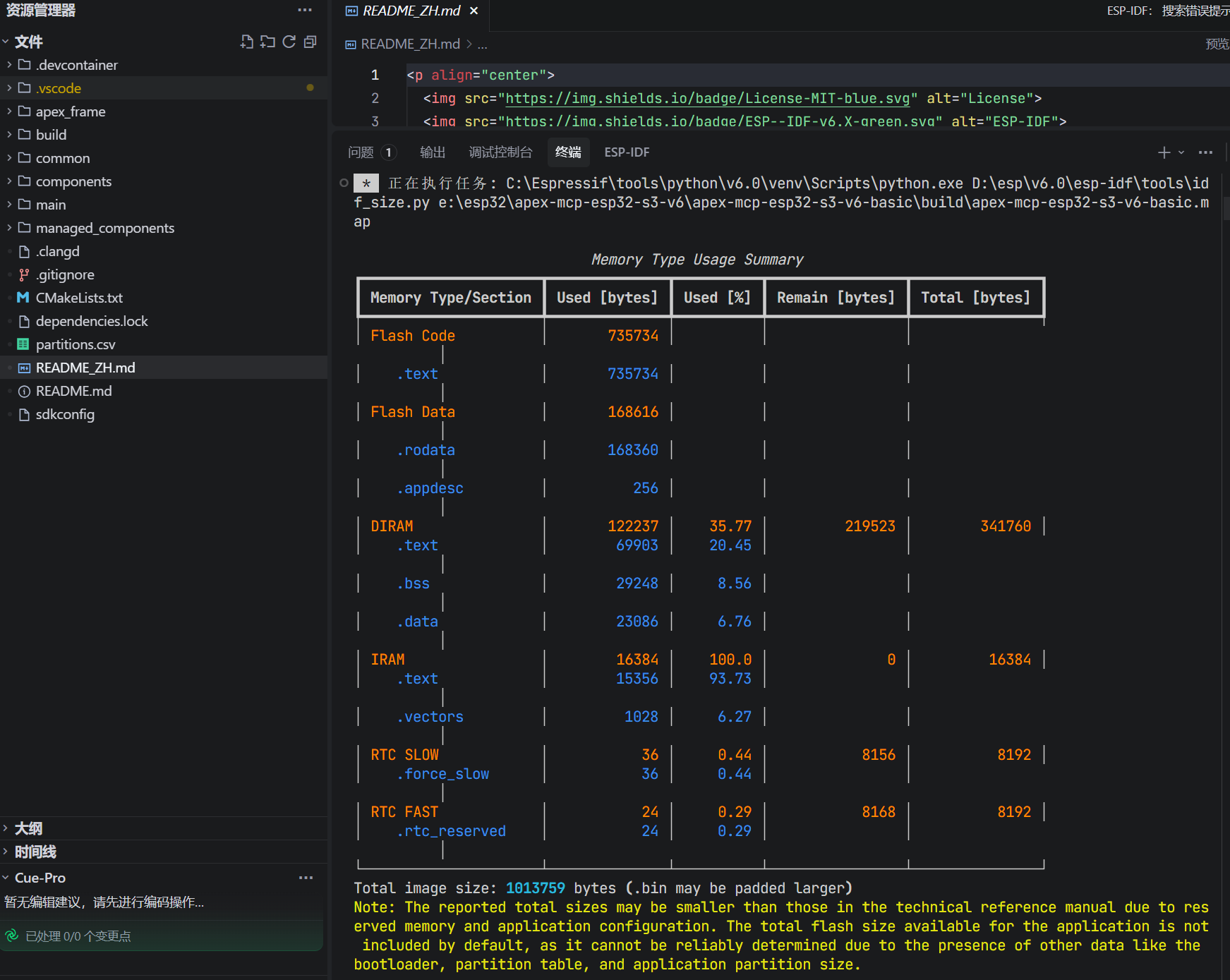Open new terminal profile dropdown arrow
This screenshot has width=1230, height=980.
pyautogui.click(x=1181, y=152)
